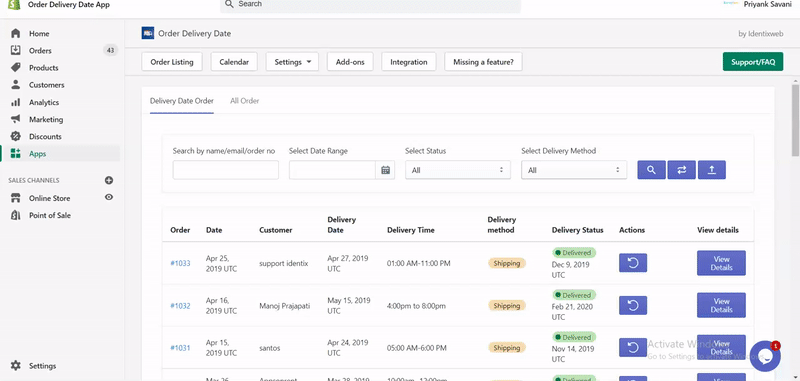Click the green Support/FAQ button

coord(753,62)
